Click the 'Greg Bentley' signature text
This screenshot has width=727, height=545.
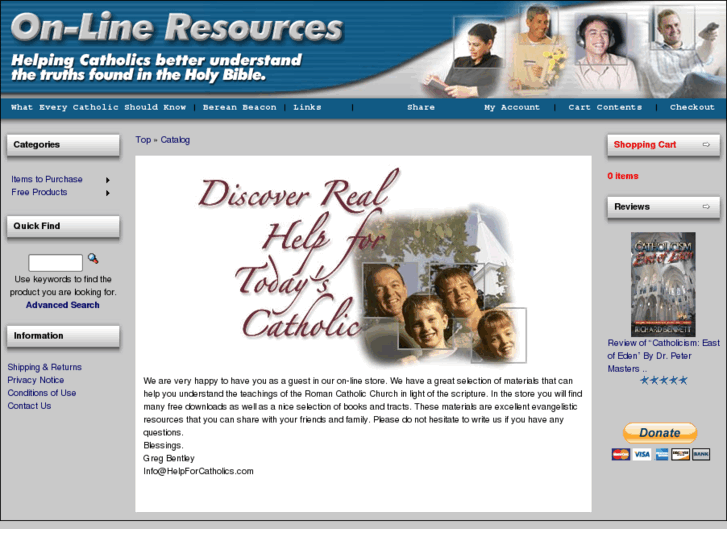pyautogui.click(x=169, y=458)
